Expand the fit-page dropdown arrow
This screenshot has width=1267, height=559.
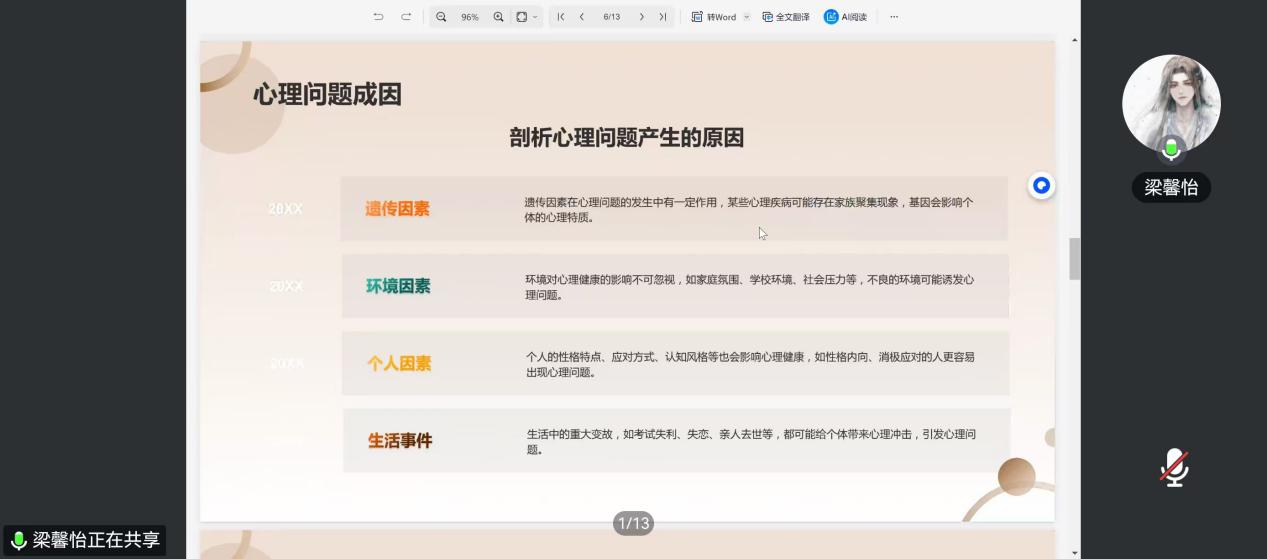click(535, 17)
